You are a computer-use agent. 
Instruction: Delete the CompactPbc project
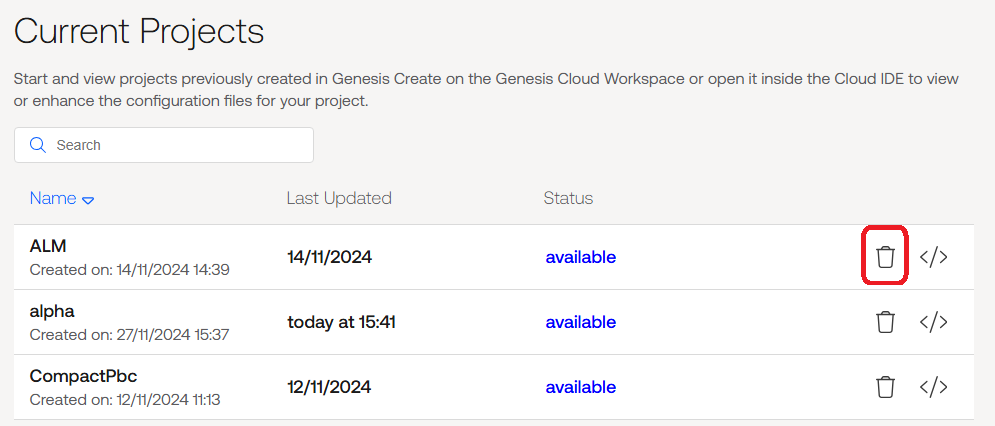[x=885, y=387]
